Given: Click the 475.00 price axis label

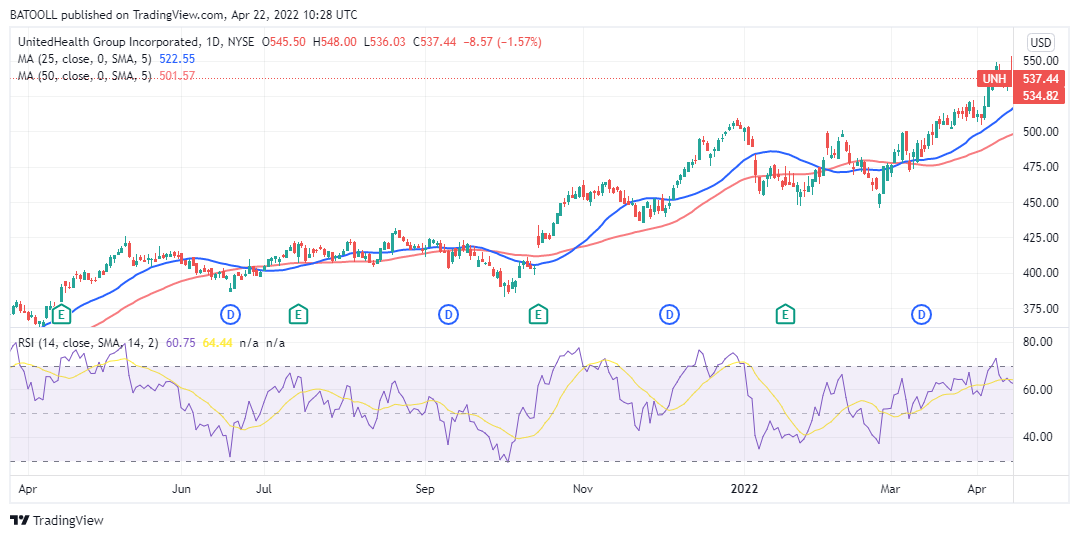Looking at the screenshot, I should click(1041, 166).
